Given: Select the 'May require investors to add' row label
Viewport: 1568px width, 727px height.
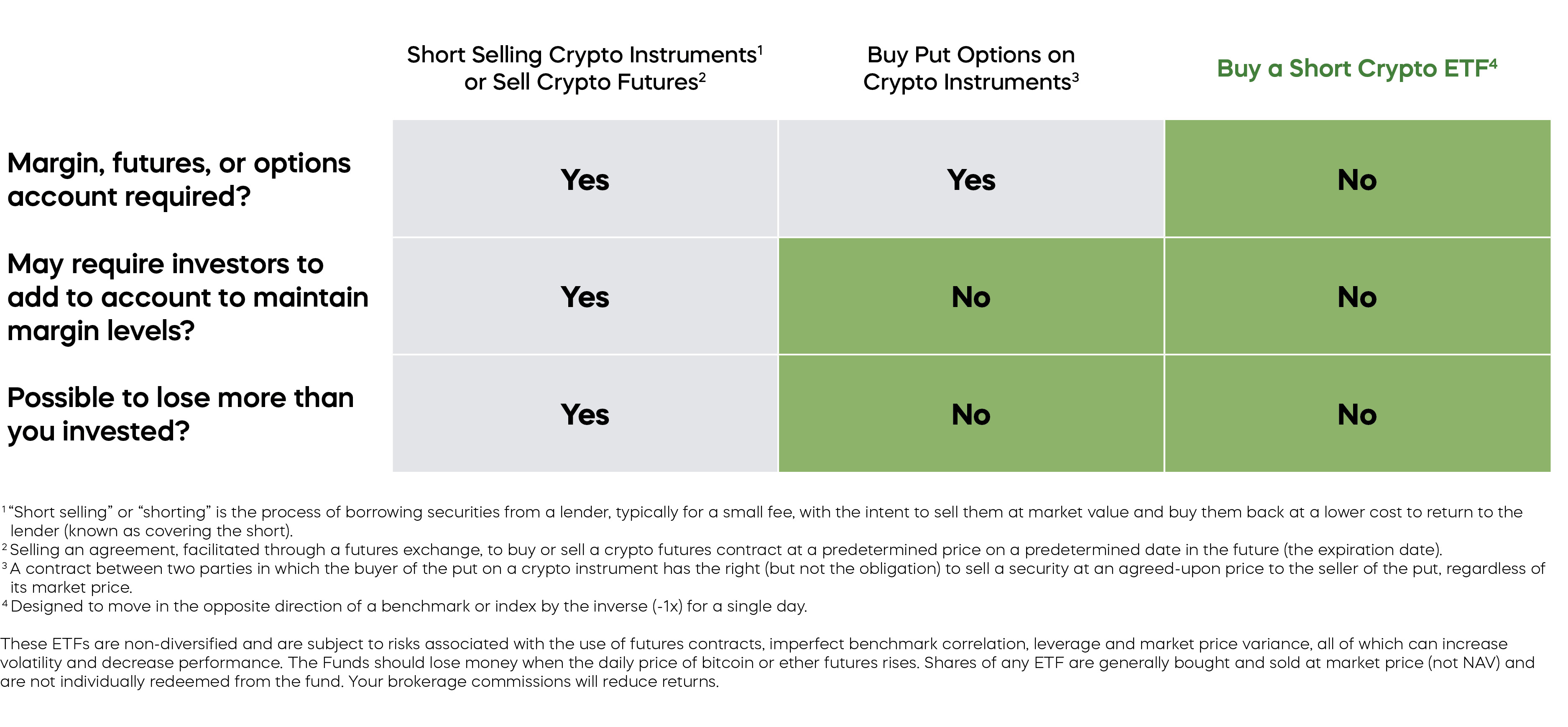Looking at the screenshot, I should (187, 297).
